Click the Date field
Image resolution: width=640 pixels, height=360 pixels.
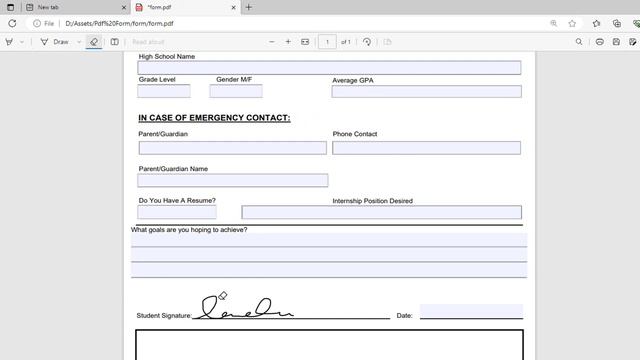pos(471,311)
